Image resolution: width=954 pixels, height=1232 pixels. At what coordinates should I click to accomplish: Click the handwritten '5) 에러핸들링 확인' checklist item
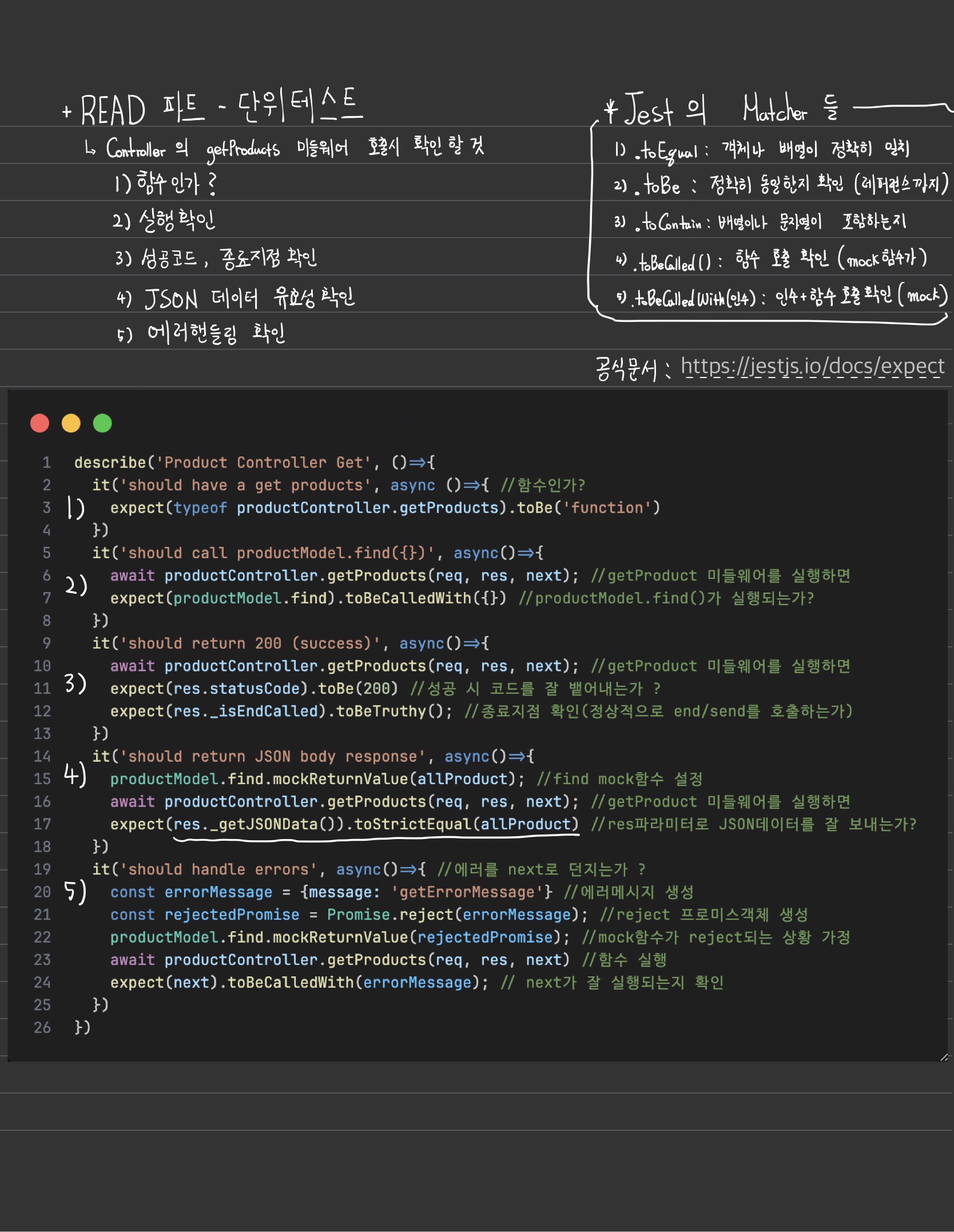(201, 333)
